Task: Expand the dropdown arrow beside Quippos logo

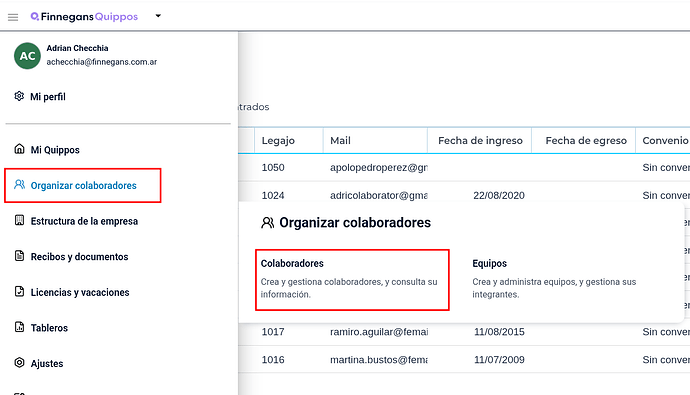Action: (158, 16)
